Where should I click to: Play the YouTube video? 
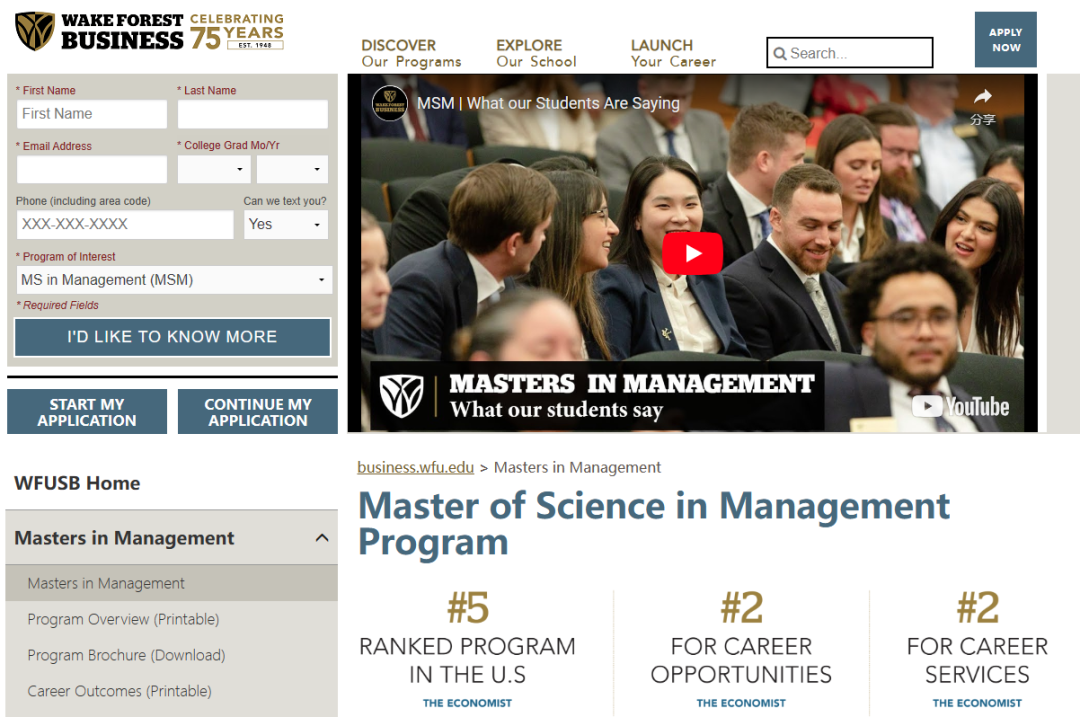(692, 253)
